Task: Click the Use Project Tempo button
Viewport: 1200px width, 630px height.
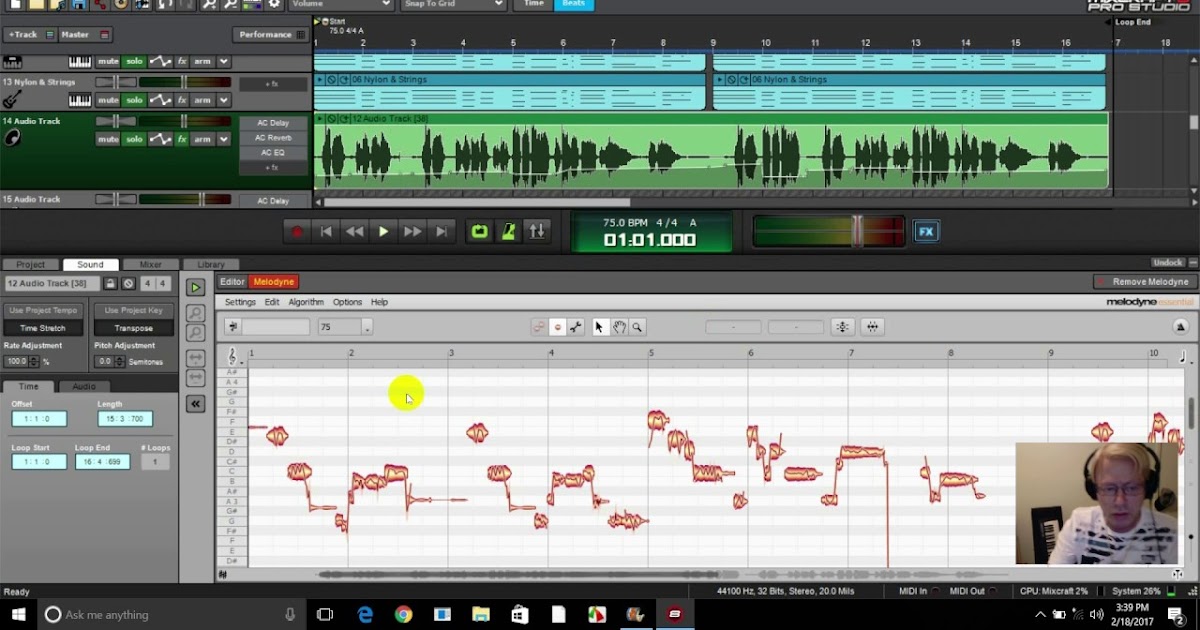Action: (x=43, y=310)
